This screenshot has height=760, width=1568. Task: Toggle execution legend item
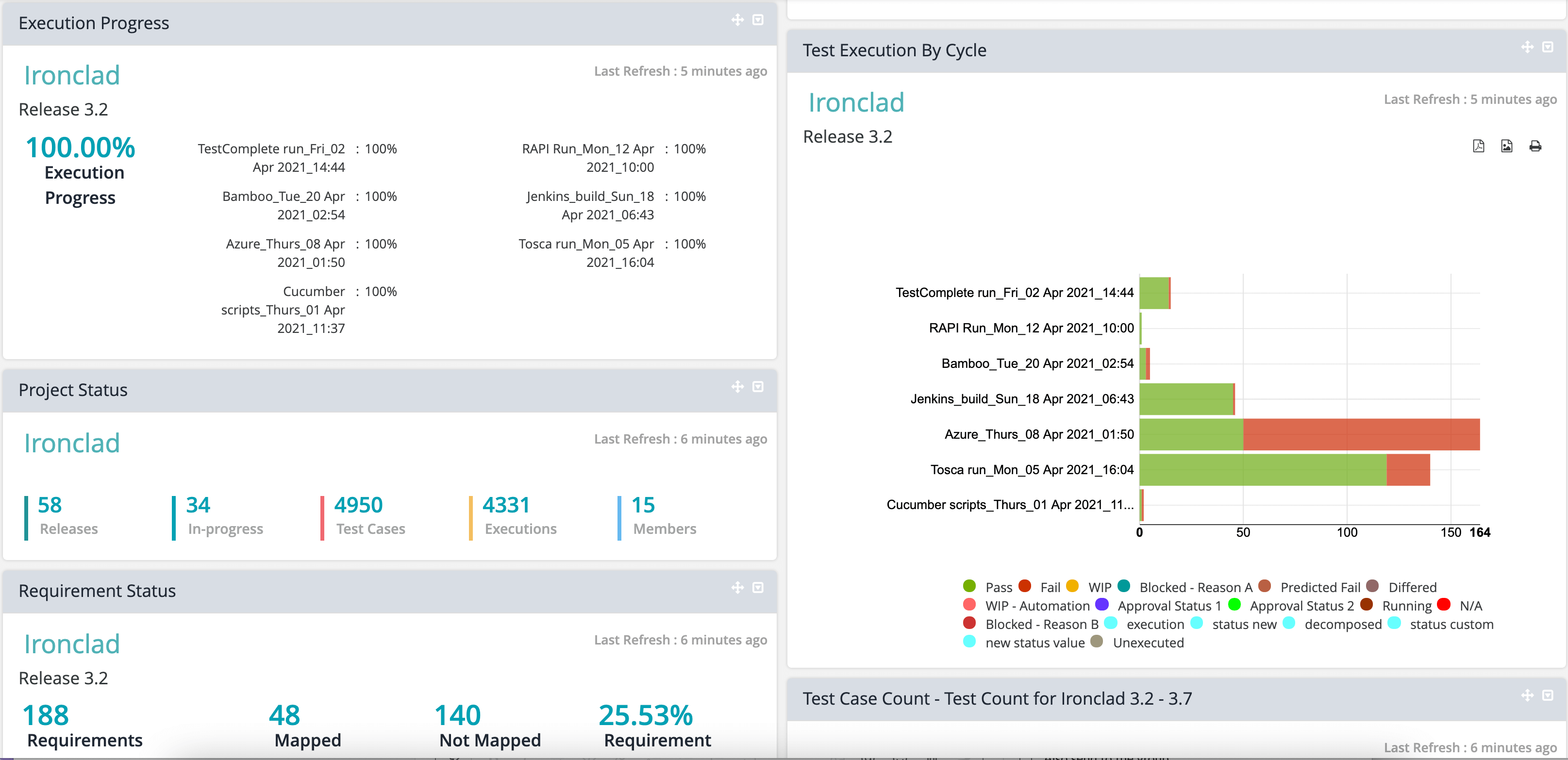point(1144,624)
